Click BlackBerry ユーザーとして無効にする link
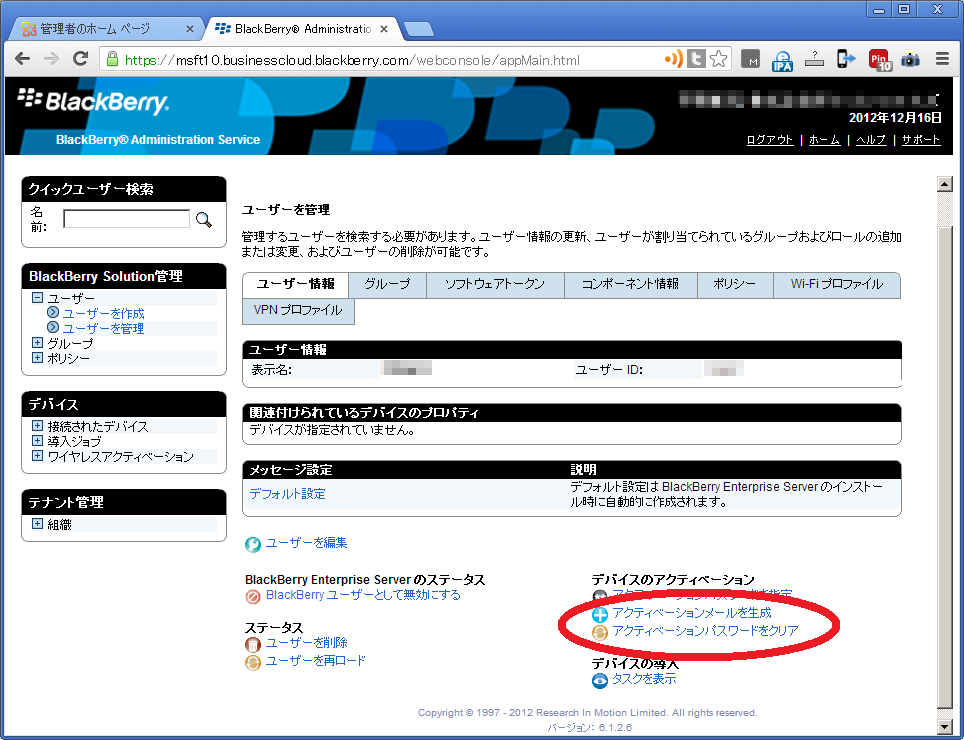The height and width of the screenshot is (740, 964). pos(363,596)
